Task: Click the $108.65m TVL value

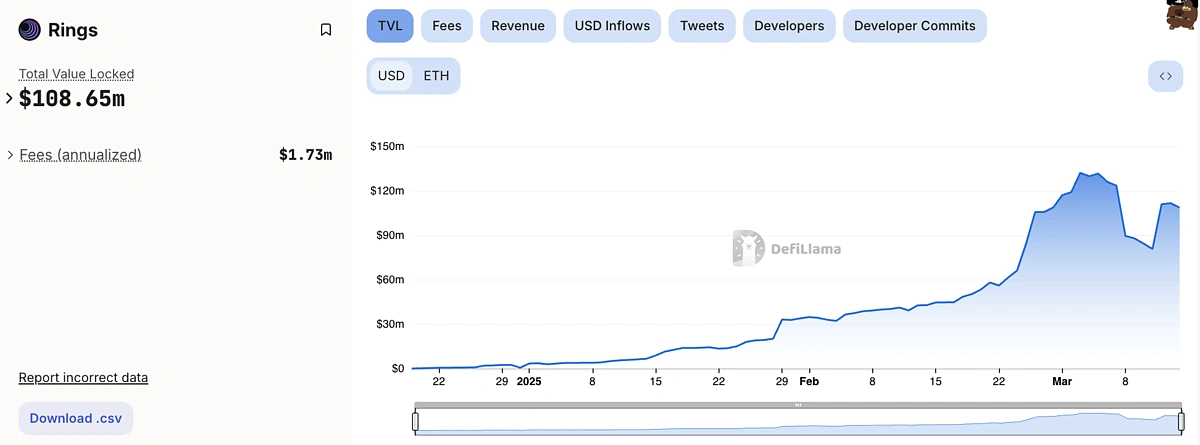Action: pyautogui.click(x=72, y=98)
